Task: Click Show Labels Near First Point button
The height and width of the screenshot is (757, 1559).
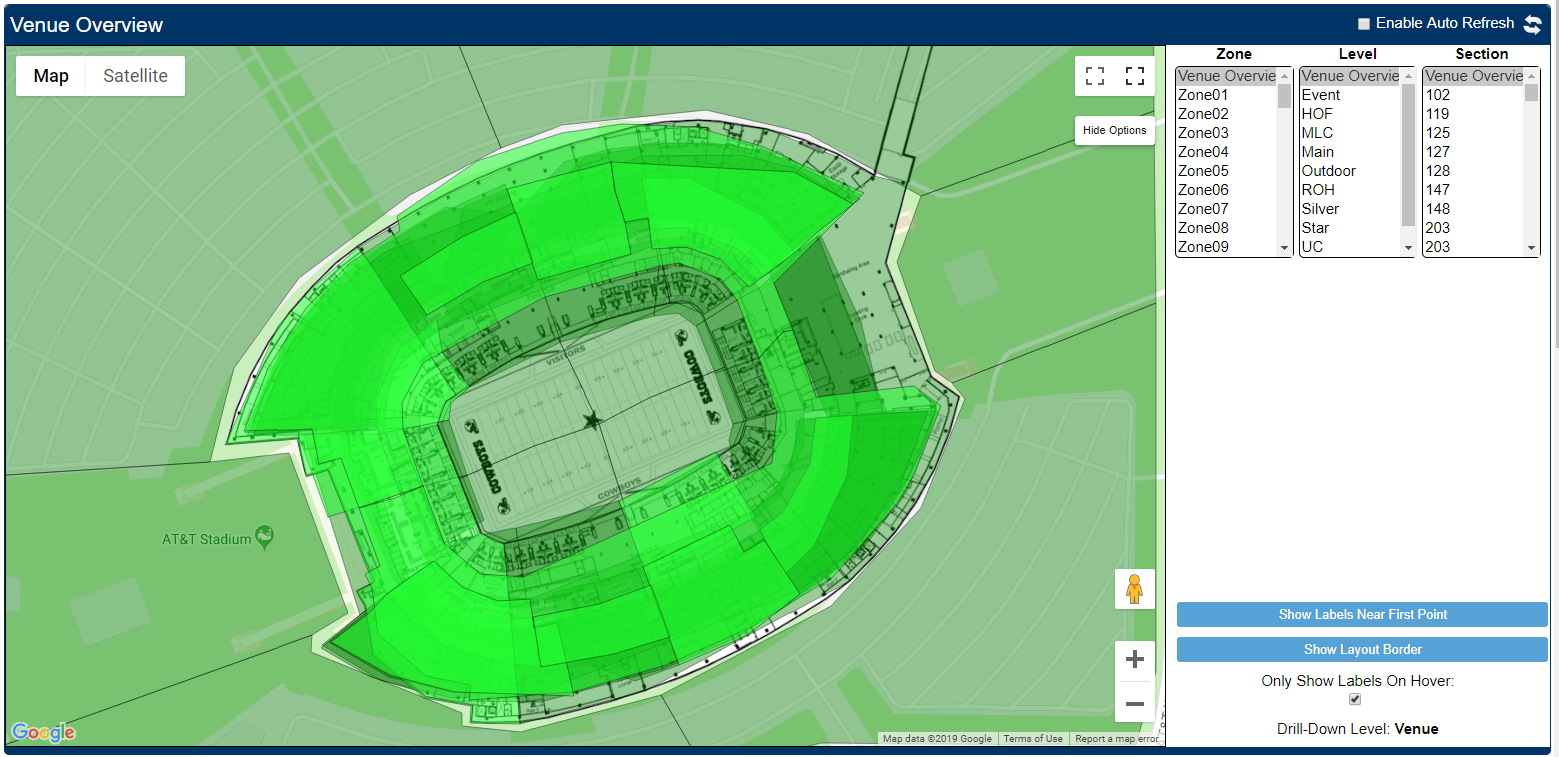Action: [1362, 614]
